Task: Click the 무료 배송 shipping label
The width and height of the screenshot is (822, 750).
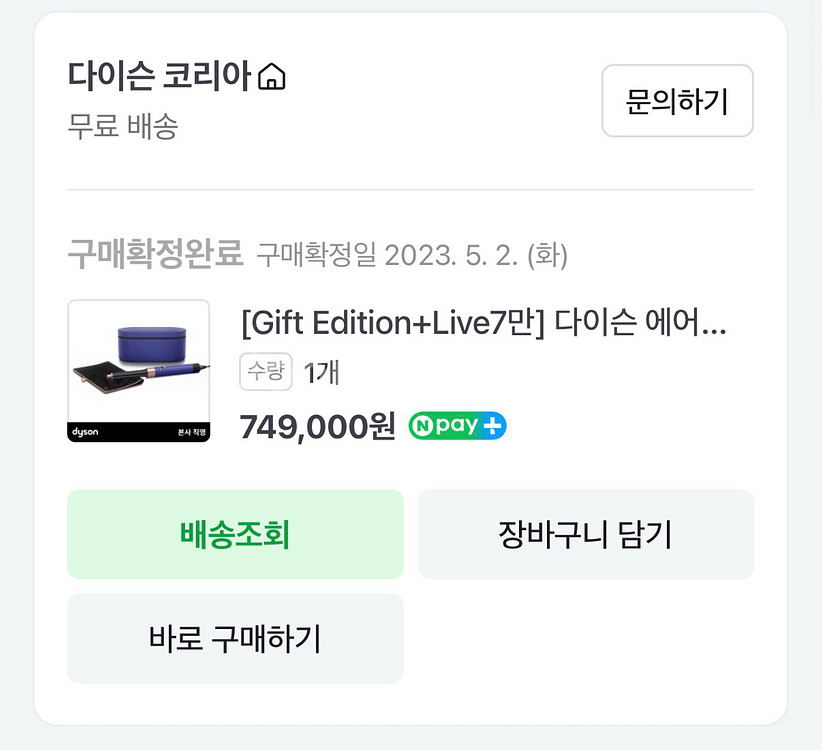Action: (x=123, y=127)
